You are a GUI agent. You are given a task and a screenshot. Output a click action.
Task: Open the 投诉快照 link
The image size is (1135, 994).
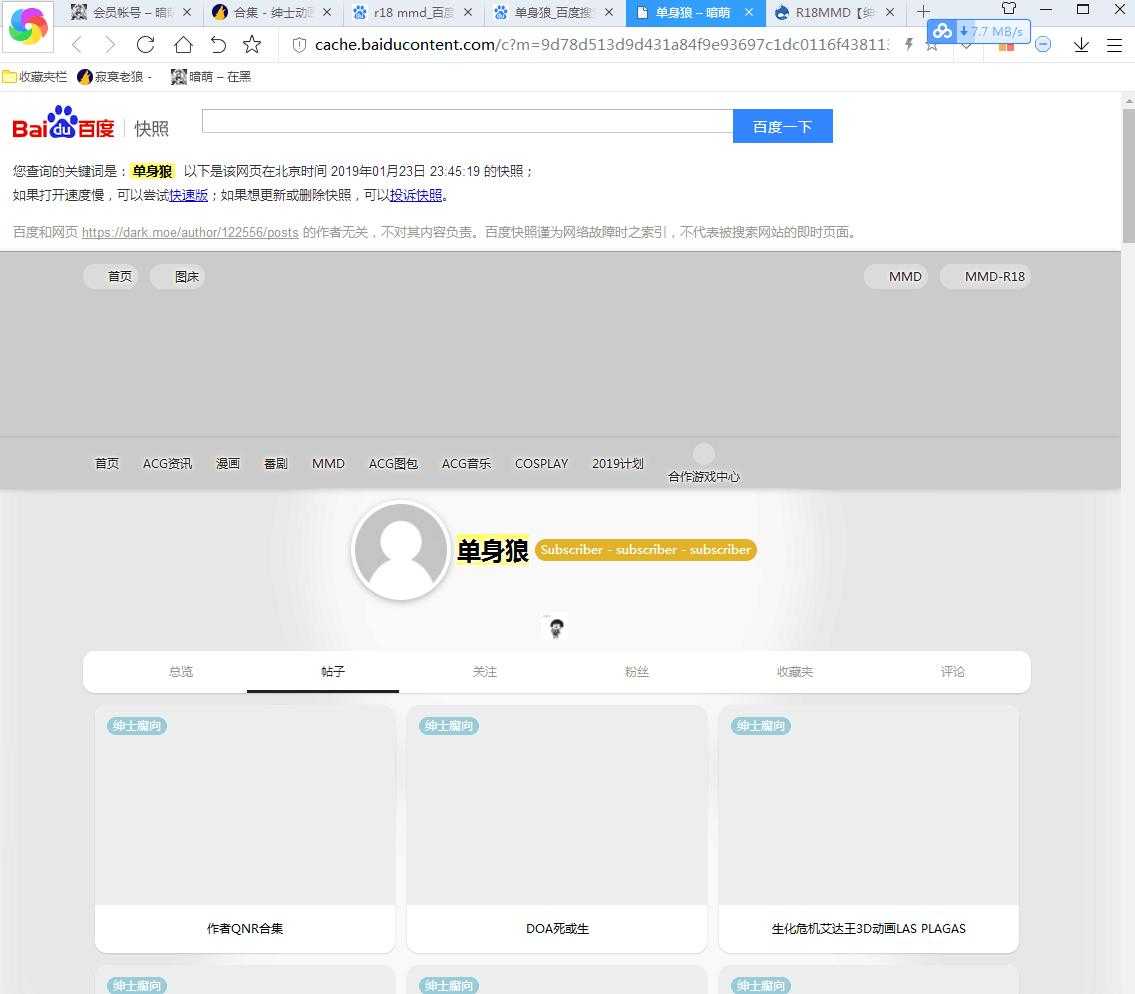pos(415,195)
